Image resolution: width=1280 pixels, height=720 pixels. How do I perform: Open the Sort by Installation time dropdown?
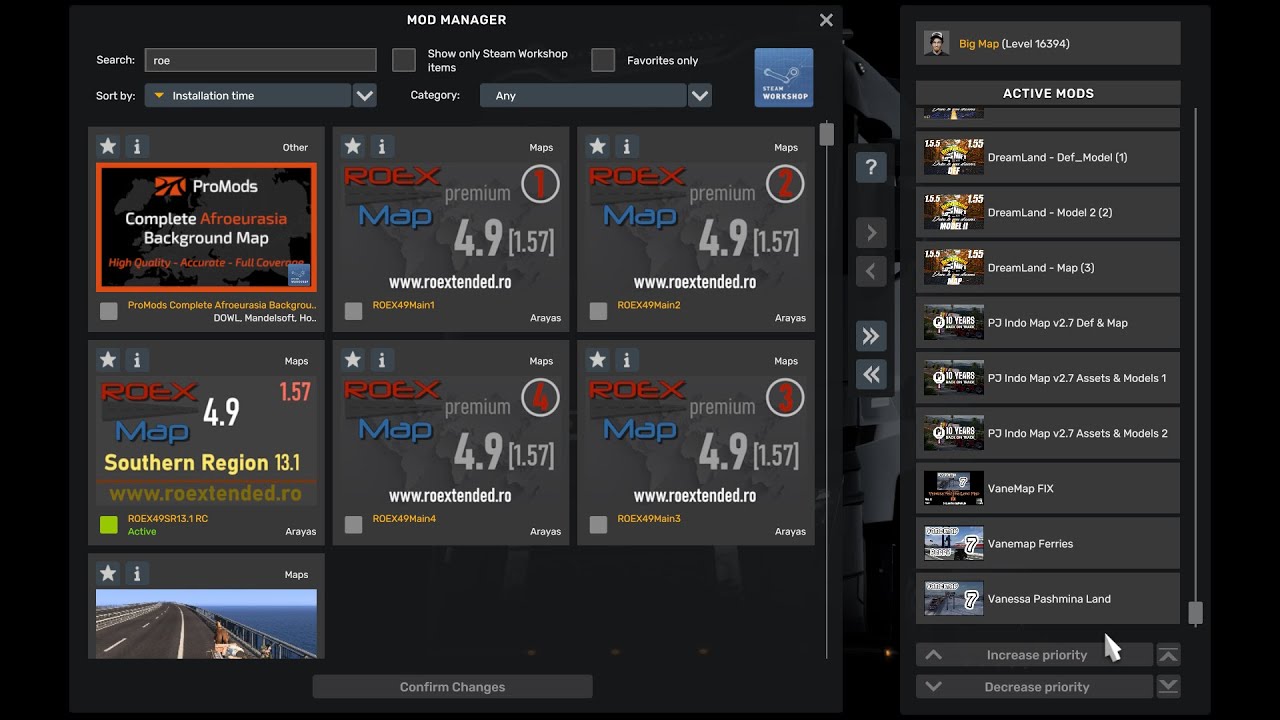tap(247, 96)
